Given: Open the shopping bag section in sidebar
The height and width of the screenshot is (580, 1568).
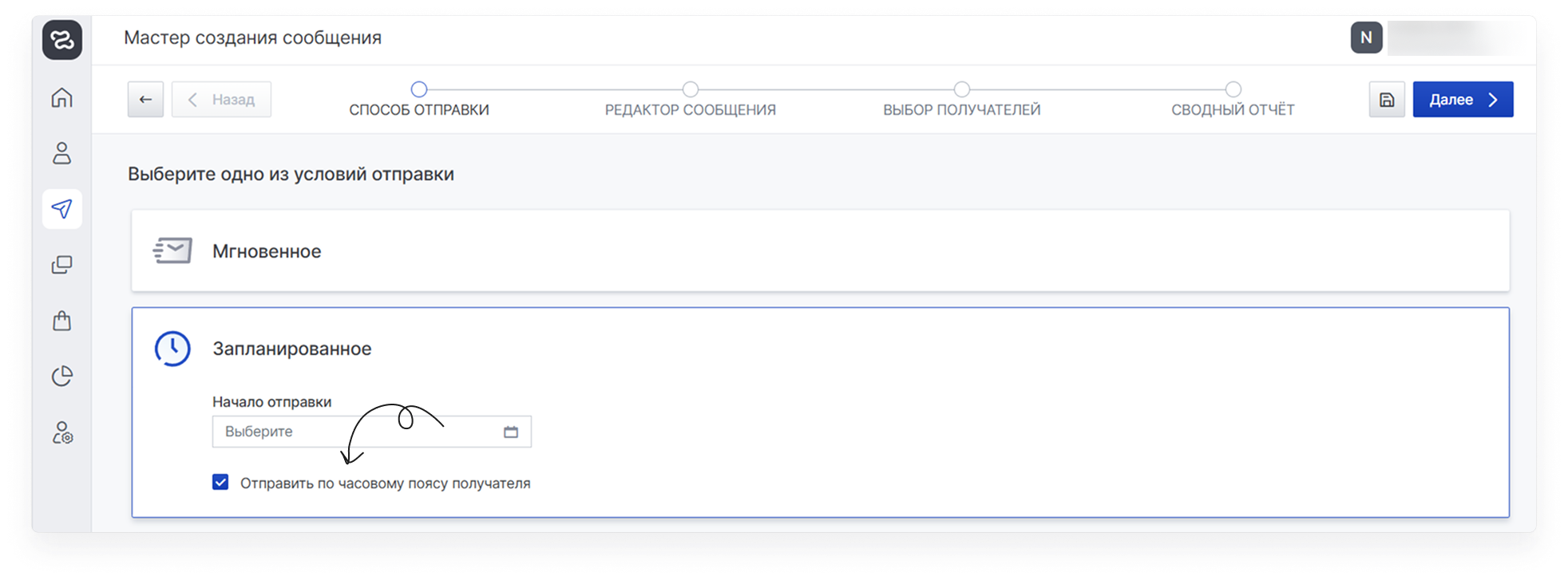Looking at the screenshot, I should (x=62, y=321).
